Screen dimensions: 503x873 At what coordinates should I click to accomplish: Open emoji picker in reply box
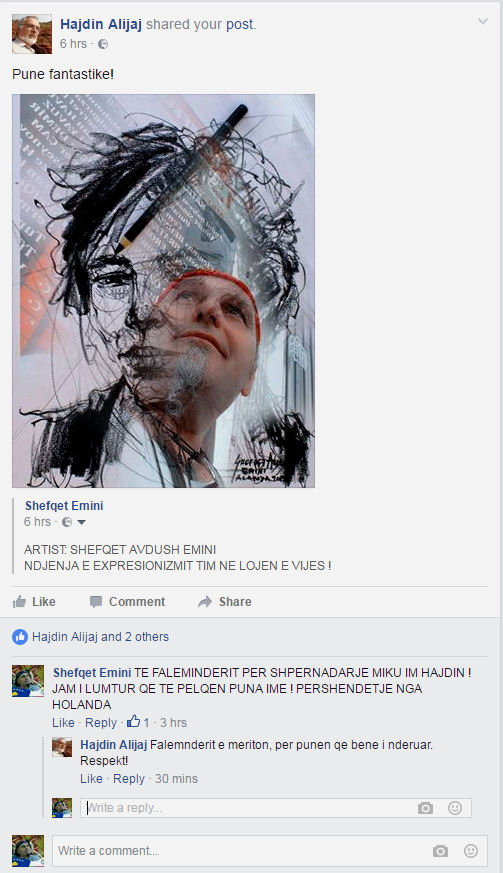[x=455, y=808]
